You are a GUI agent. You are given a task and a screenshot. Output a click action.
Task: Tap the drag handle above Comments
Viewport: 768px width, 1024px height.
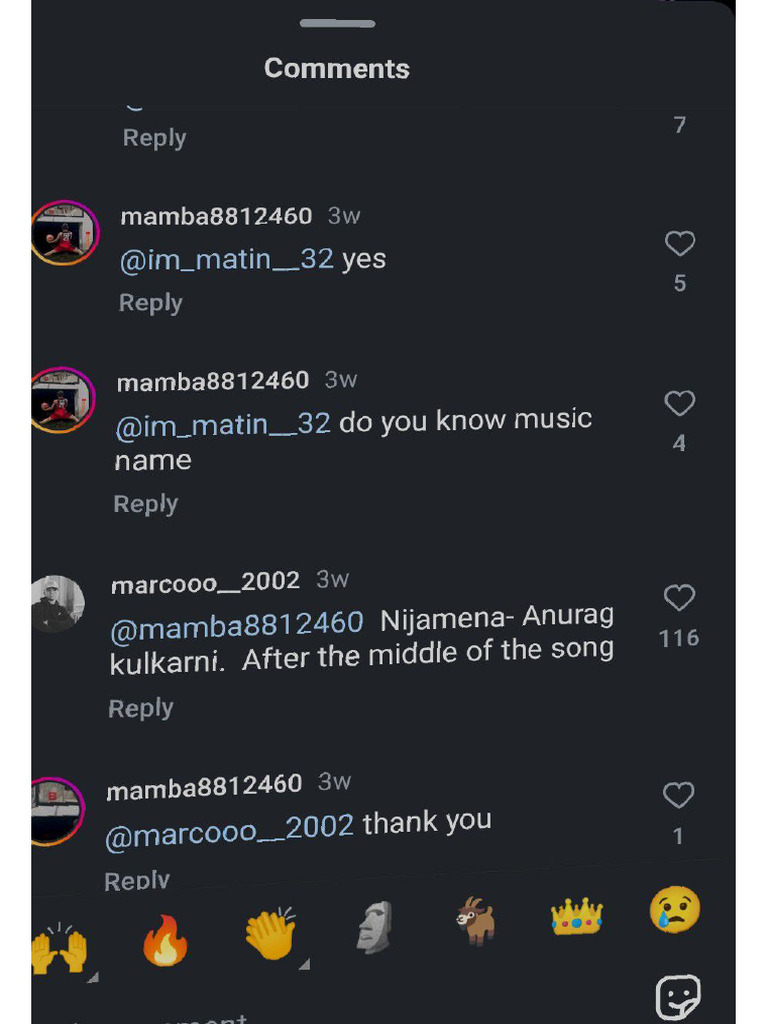pos(337,23)
